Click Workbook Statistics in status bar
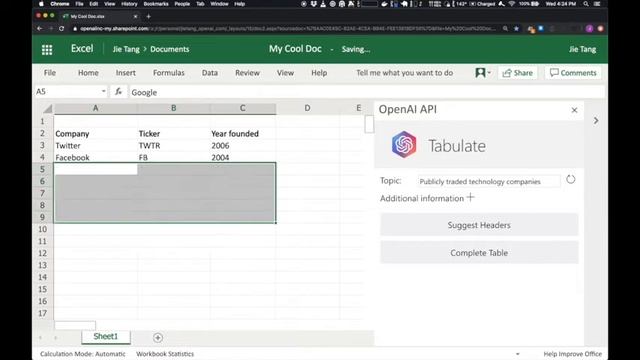Viewport: 640px width, 360px height. coord(165,354)
